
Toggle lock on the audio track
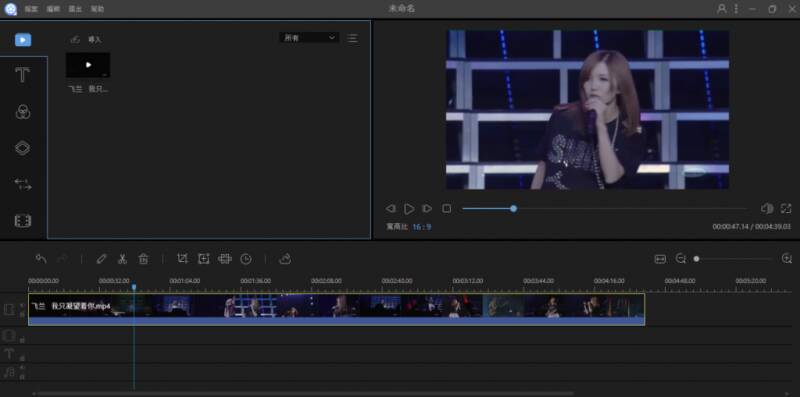(22, 377)
